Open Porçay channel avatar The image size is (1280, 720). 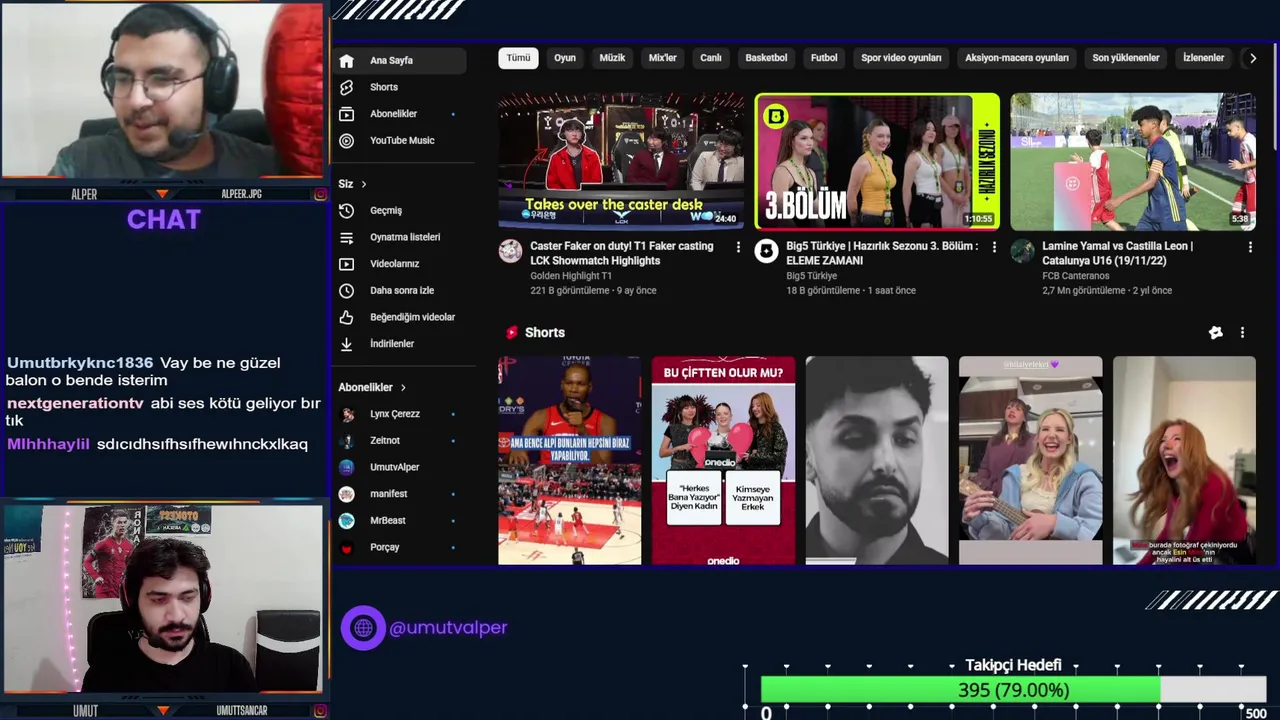point(346,548)
